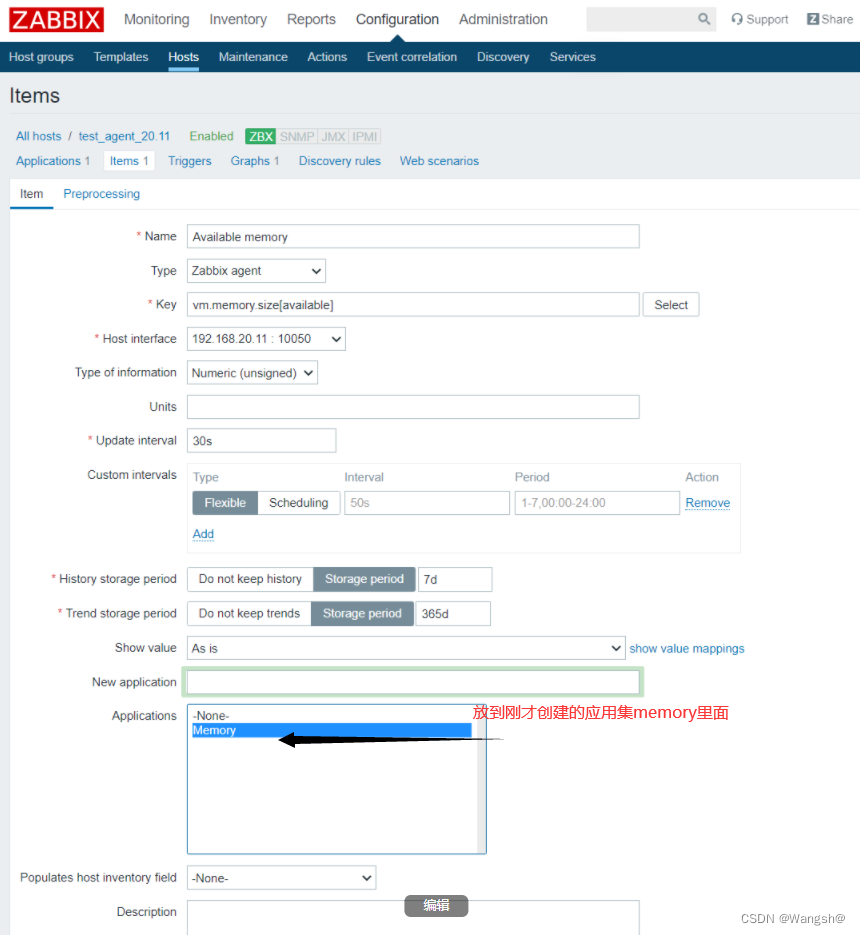Screen dimensions: 860x935
Task: Select Flexible custom interval type
Action: pos(225,503)
